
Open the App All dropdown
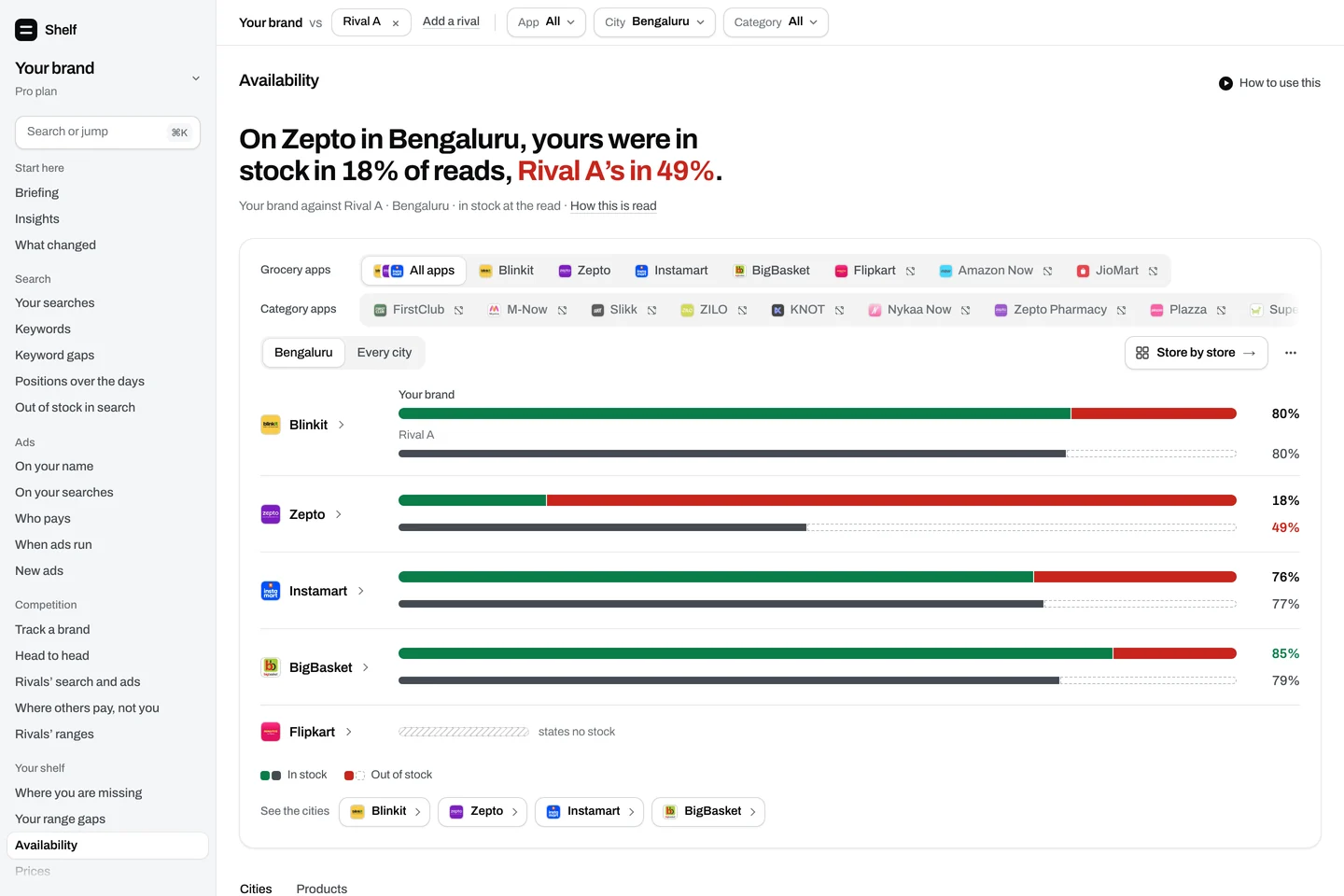(546, 22)
